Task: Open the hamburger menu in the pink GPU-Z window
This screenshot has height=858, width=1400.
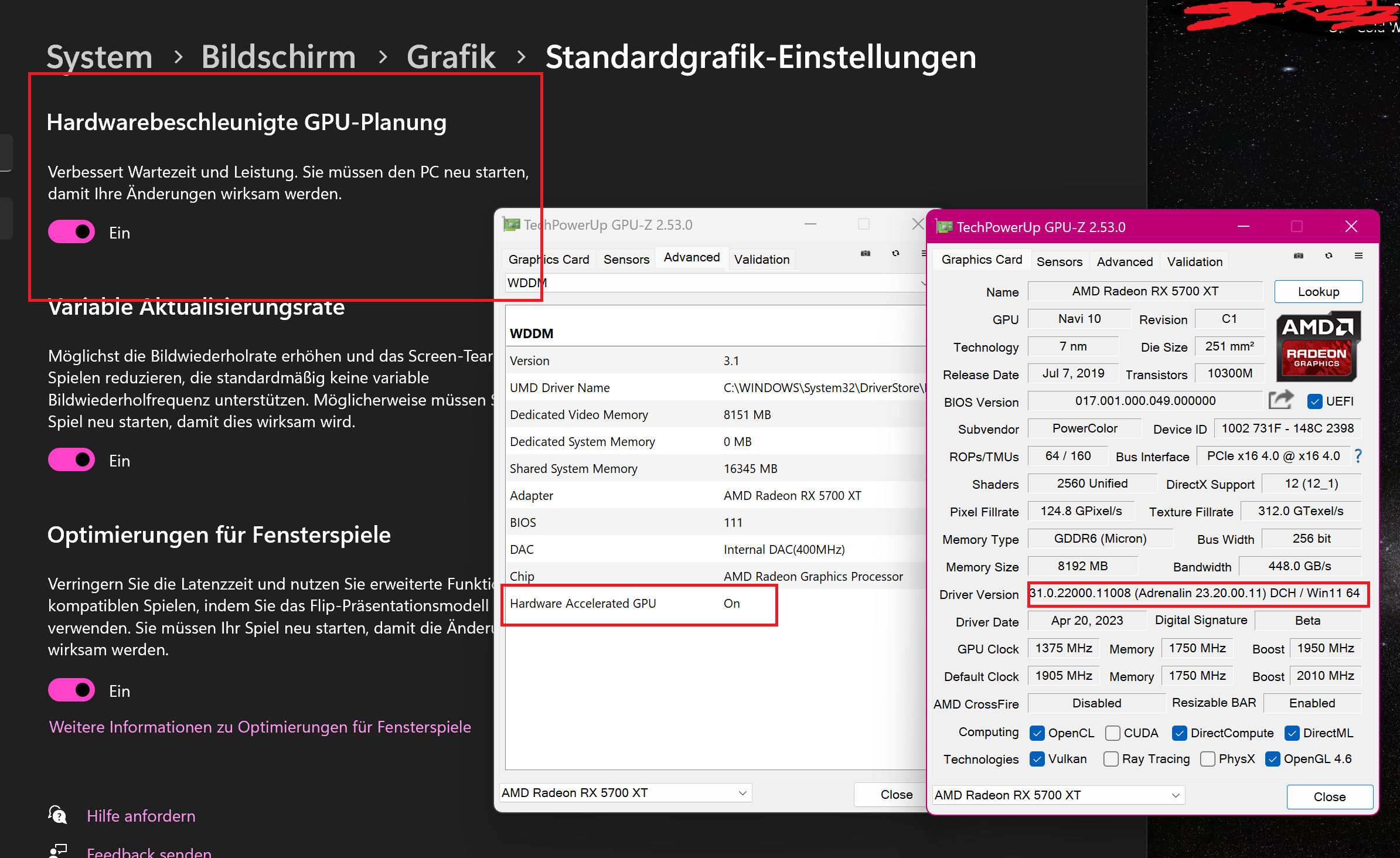Action: pyautogui.click(x=1360, y=256)
